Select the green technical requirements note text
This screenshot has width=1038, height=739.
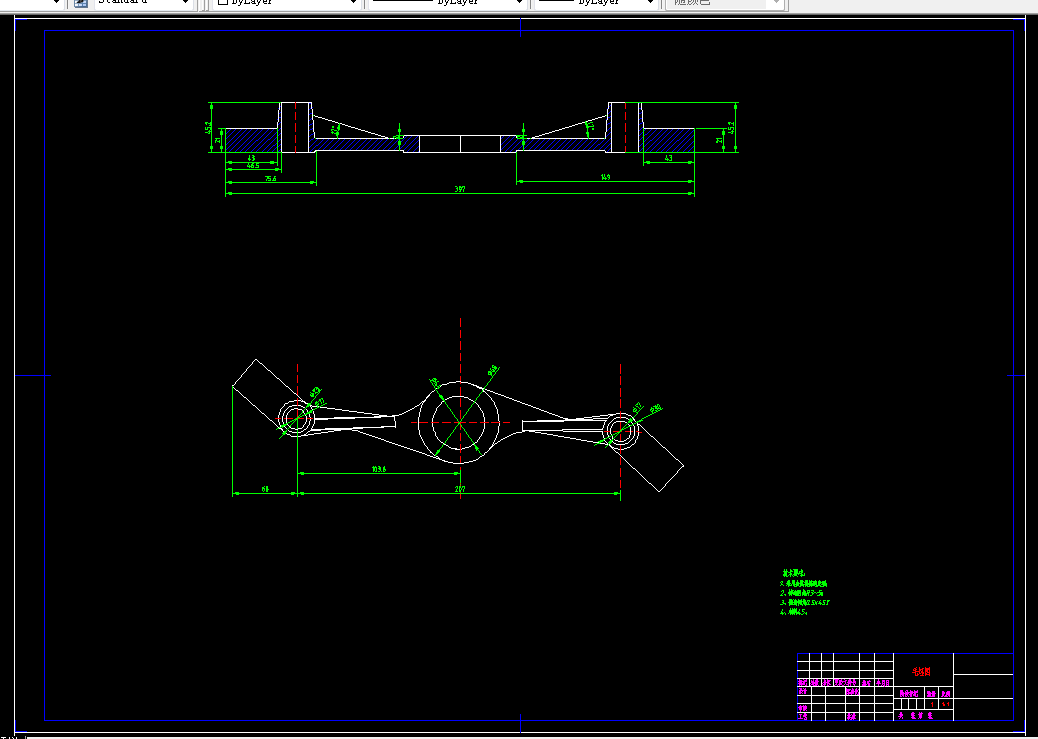coord(805,593)
